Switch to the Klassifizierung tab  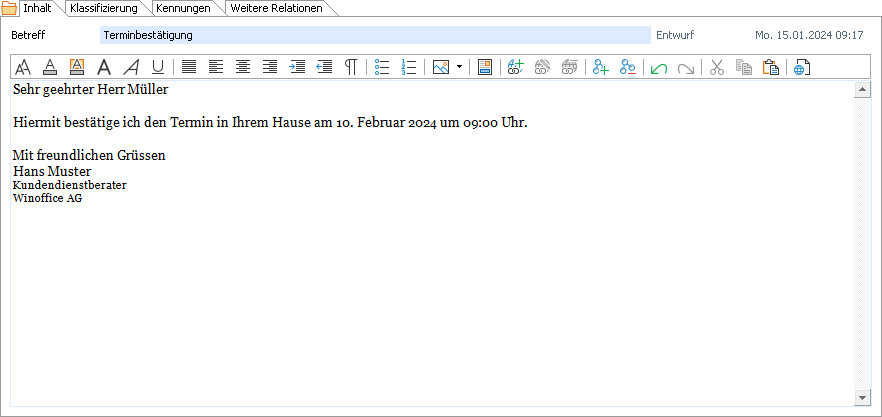click(x=104, y=8)
